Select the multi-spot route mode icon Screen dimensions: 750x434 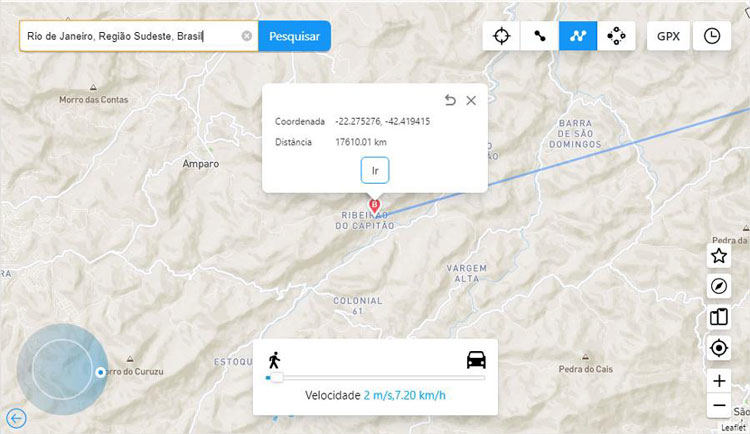(578, 36)
